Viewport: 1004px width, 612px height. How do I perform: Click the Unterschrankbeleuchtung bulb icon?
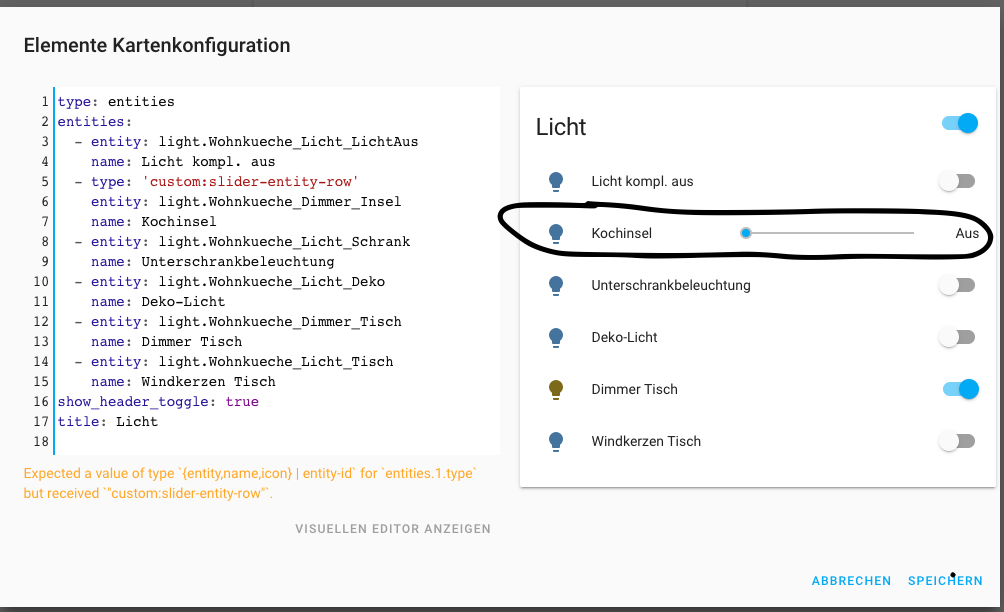coord(557,285)
